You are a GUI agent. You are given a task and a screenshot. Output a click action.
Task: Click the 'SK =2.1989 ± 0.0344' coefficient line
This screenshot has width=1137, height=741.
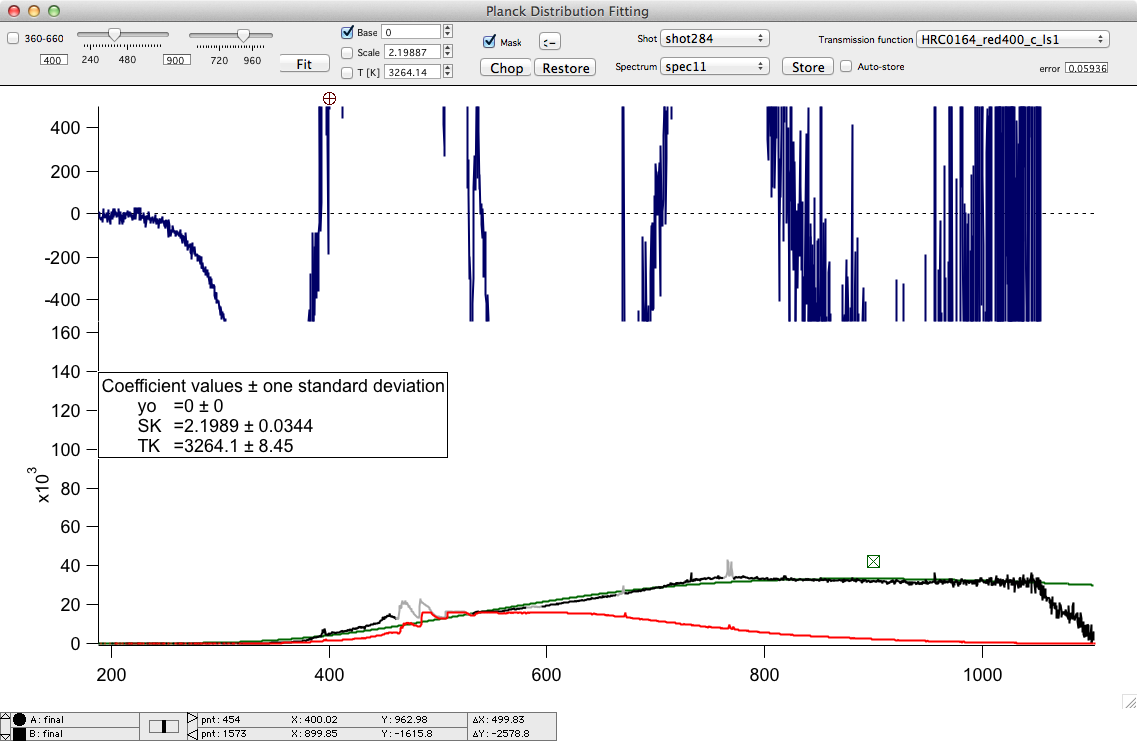point(225,426)
